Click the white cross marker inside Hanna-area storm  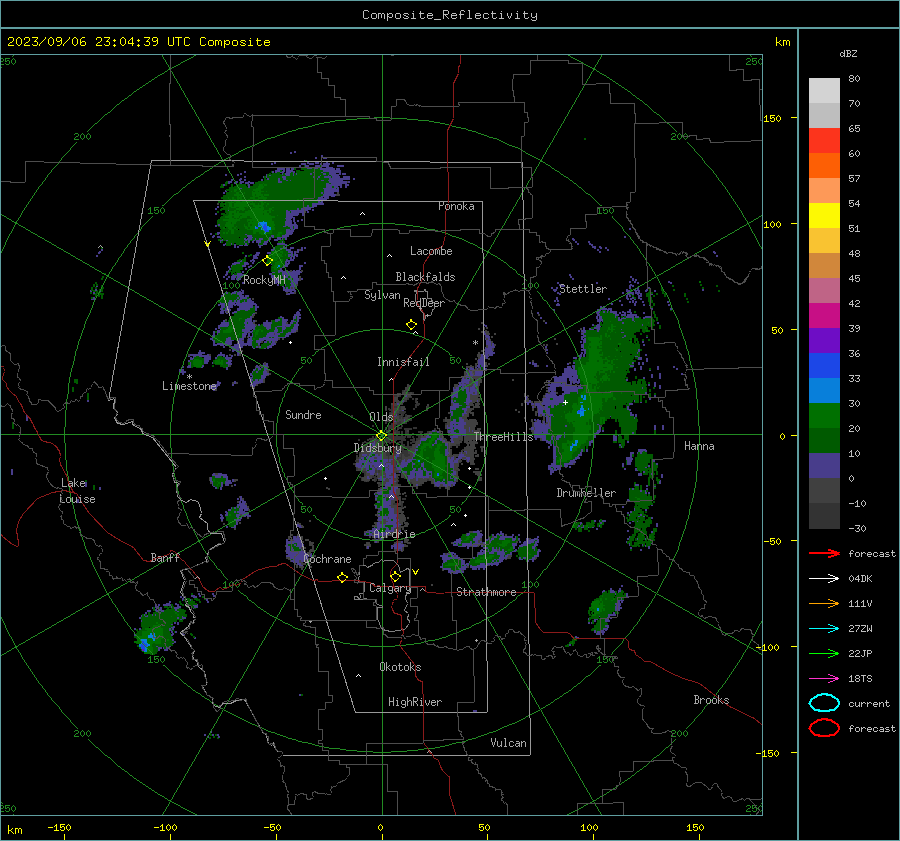coord(565,402)
